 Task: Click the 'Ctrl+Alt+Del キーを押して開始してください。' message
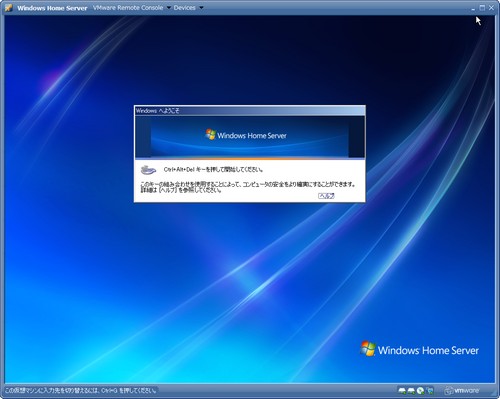coord(213,169)
